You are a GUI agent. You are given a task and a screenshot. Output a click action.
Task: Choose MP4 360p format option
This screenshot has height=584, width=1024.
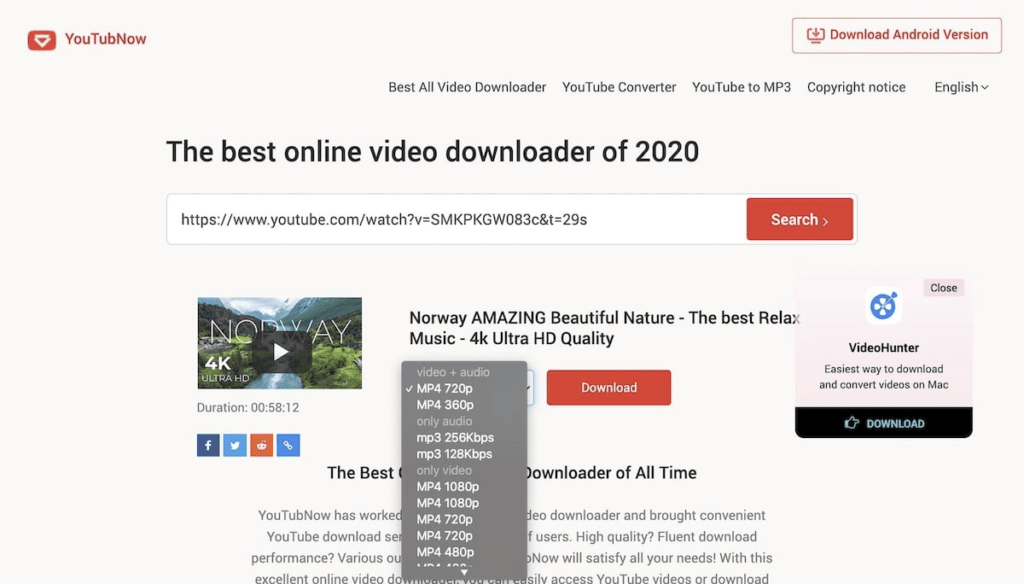pos(464,405)
